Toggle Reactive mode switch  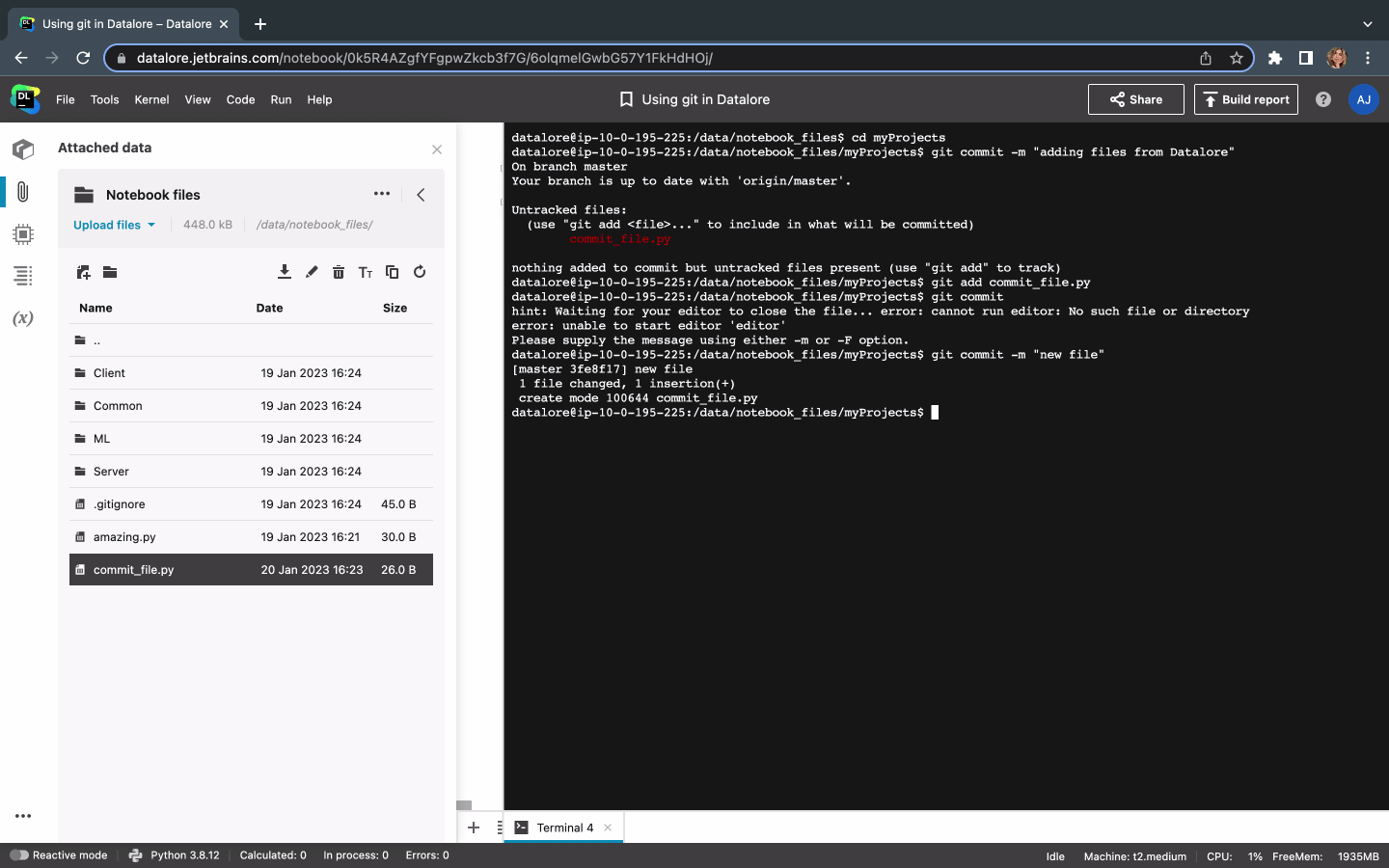(19, 855)
